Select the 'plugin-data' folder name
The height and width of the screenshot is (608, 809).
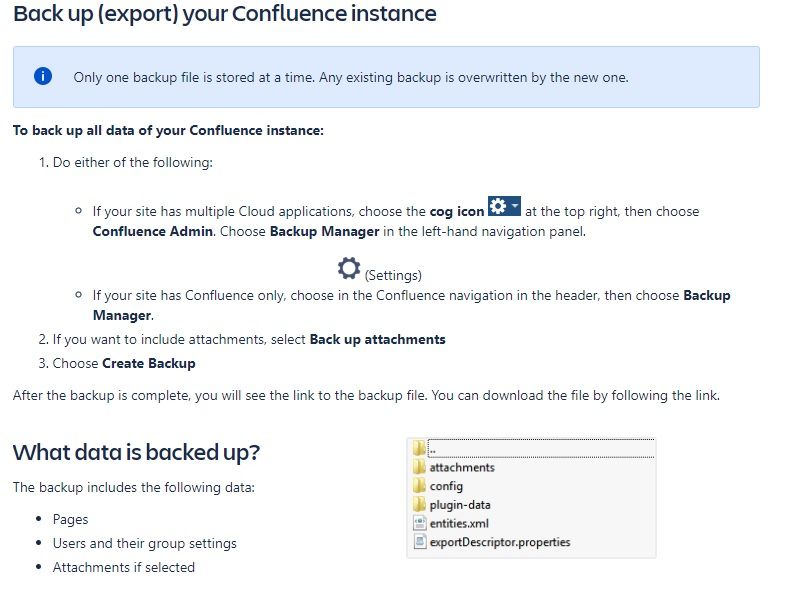(460, 505)
